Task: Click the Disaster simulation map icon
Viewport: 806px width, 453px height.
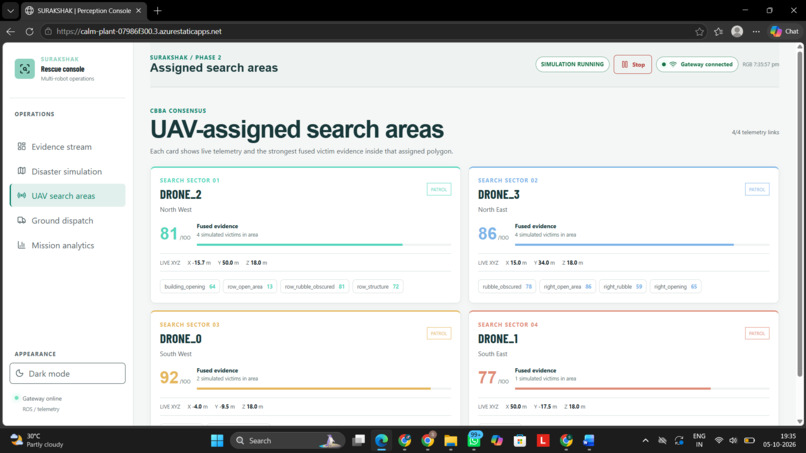Action: 22,171
